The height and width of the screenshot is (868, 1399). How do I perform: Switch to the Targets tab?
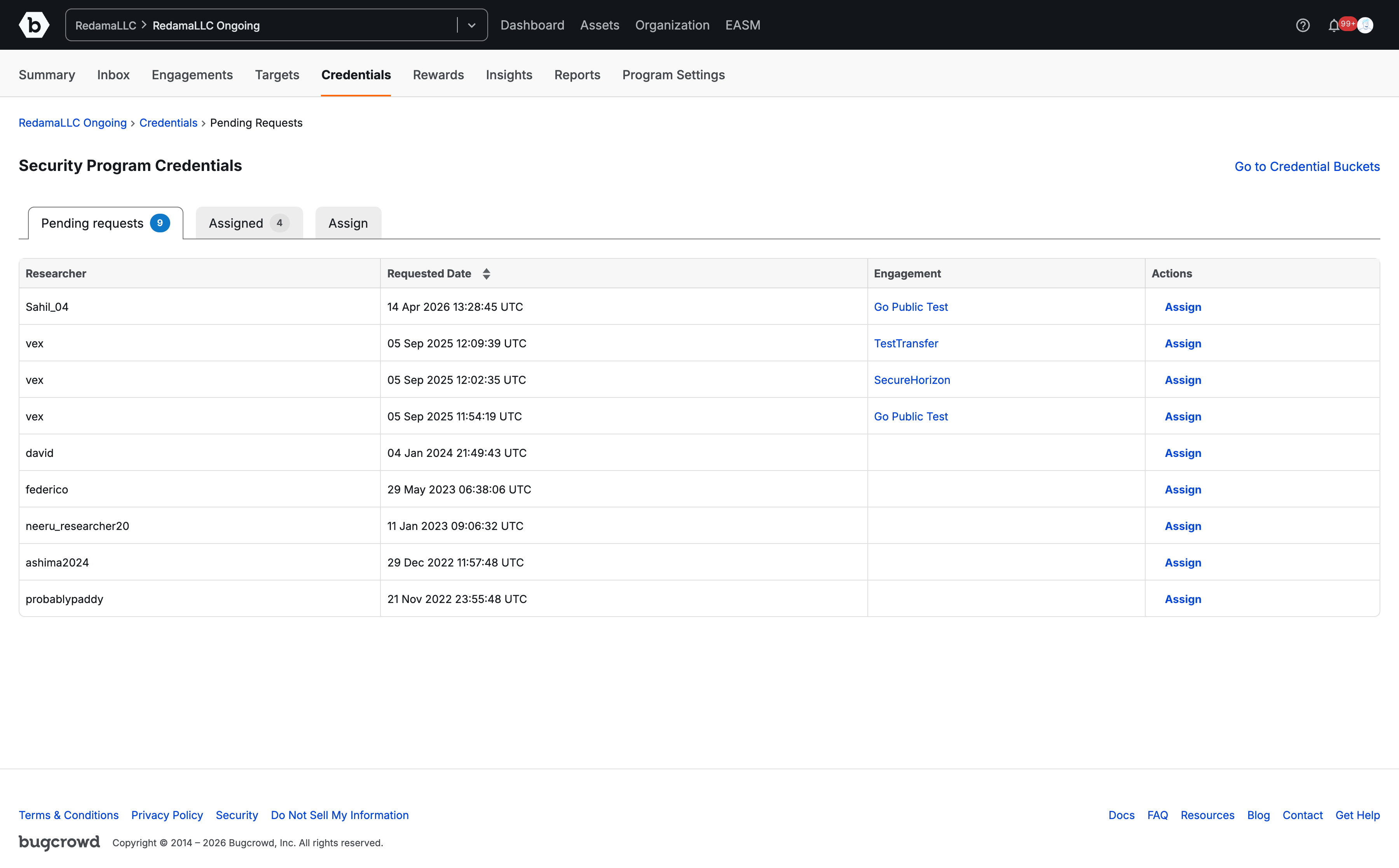(x=277, y=75)
